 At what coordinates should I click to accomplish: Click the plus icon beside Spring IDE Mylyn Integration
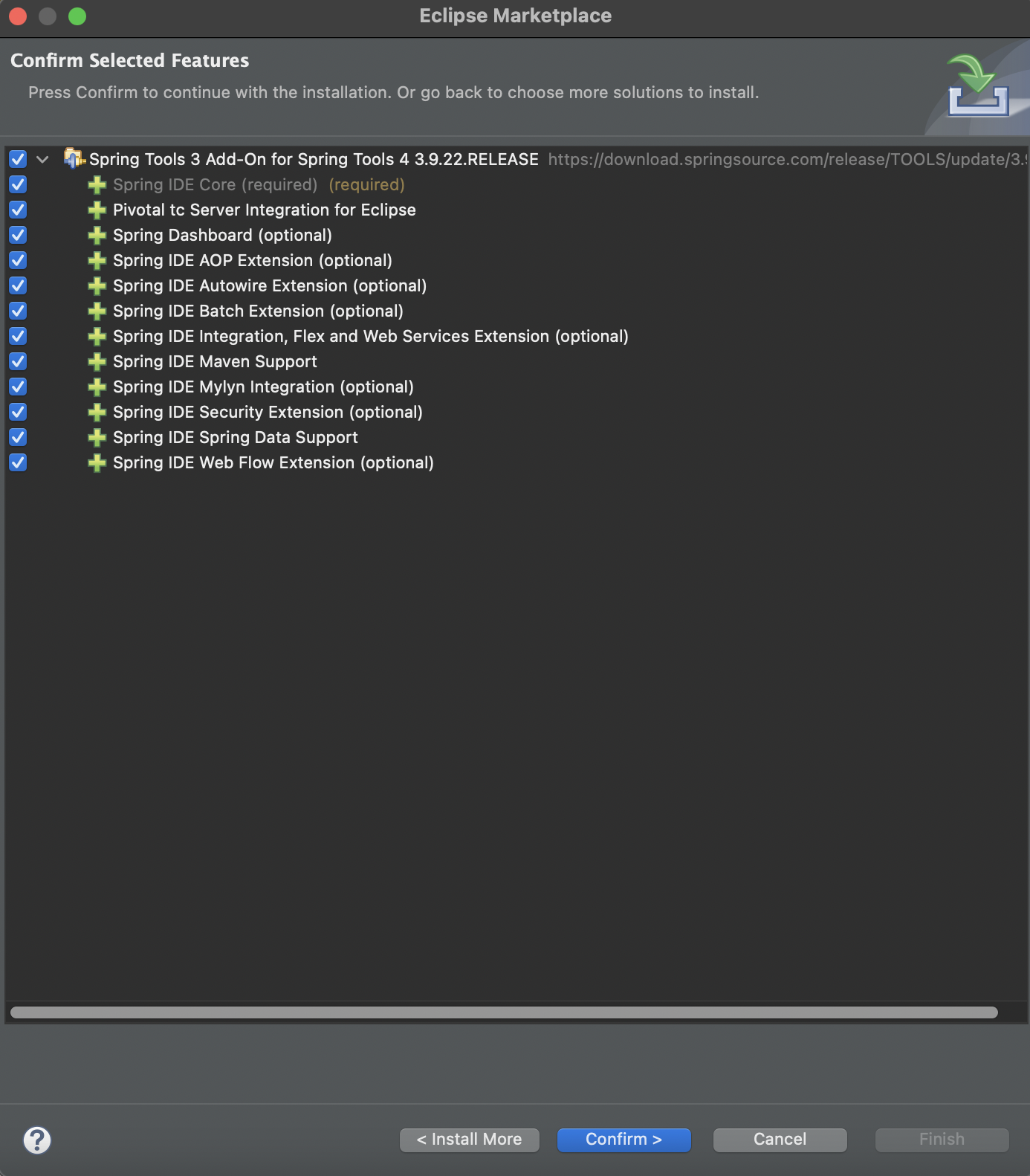97,387
